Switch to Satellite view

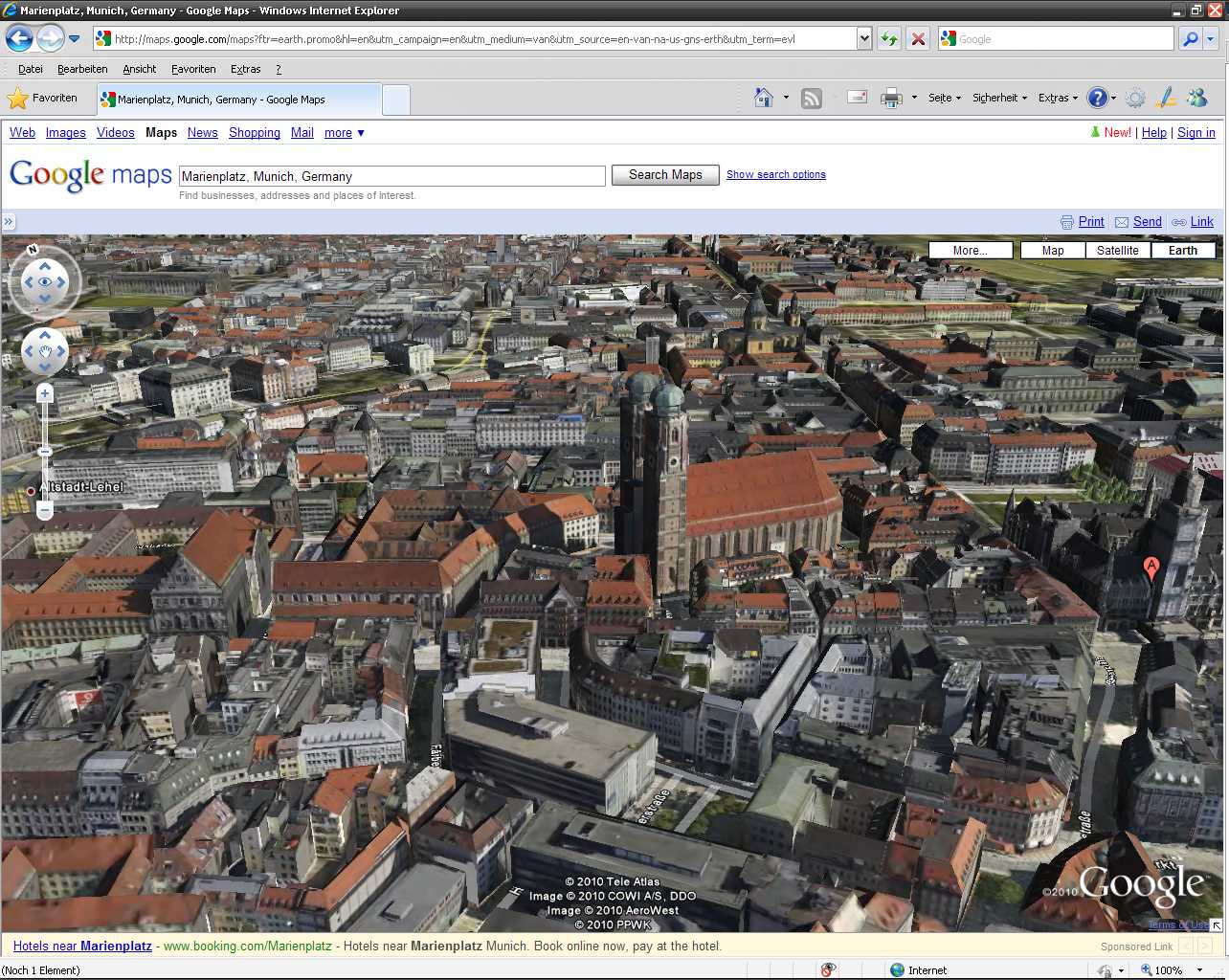tap(1118, 250)
